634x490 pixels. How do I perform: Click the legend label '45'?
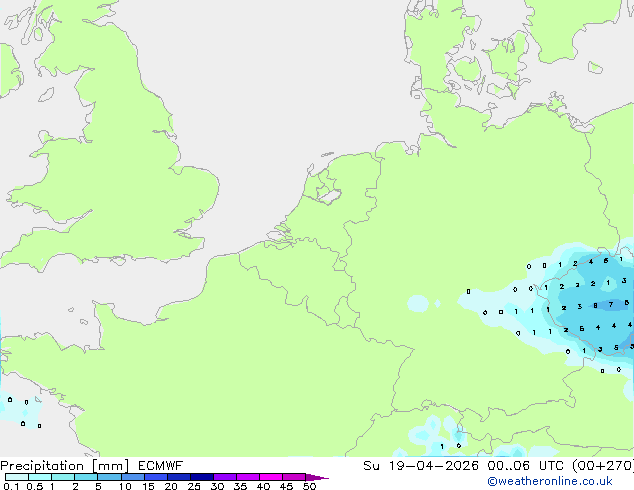[286, 486]
